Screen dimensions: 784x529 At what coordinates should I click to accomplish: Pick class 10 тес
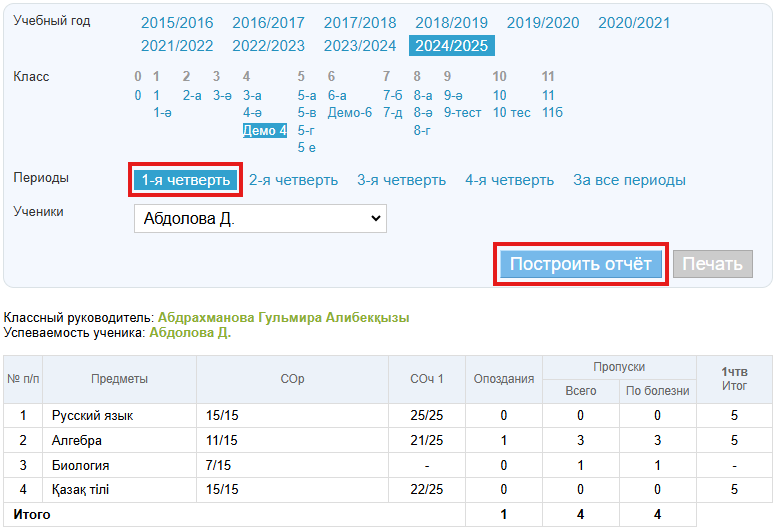[511, 112]
